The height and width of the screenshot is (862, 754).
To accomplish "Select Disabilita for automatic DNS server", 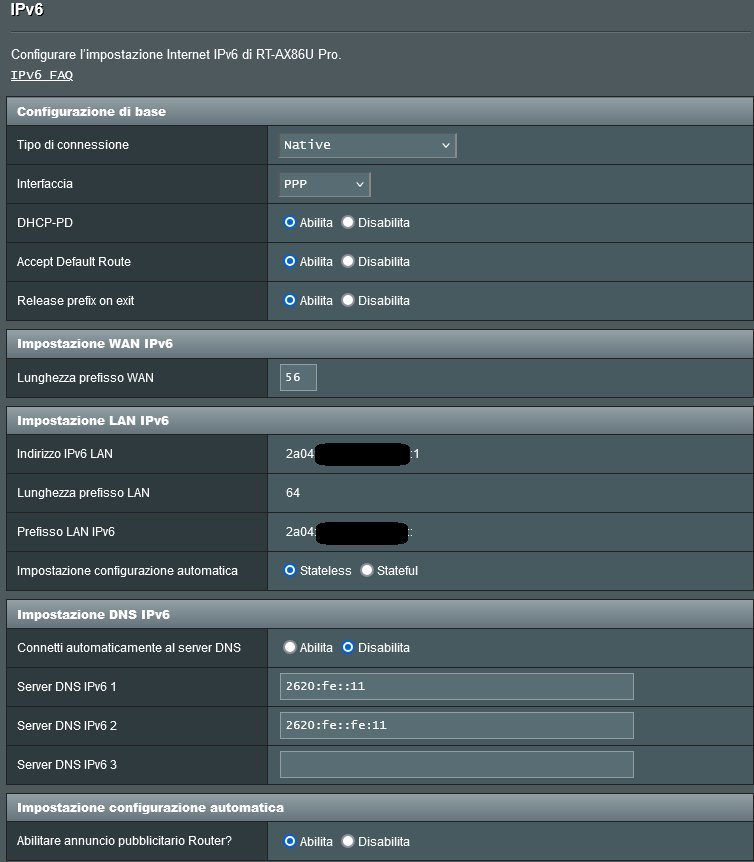I will point(348,648).
